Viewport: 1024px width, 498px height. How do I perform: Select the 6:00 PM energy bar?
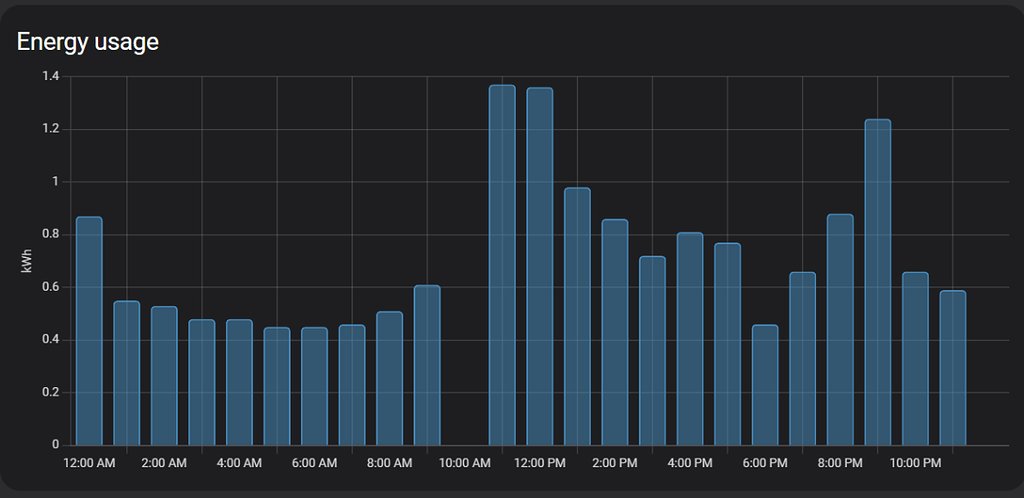[765, 385]
